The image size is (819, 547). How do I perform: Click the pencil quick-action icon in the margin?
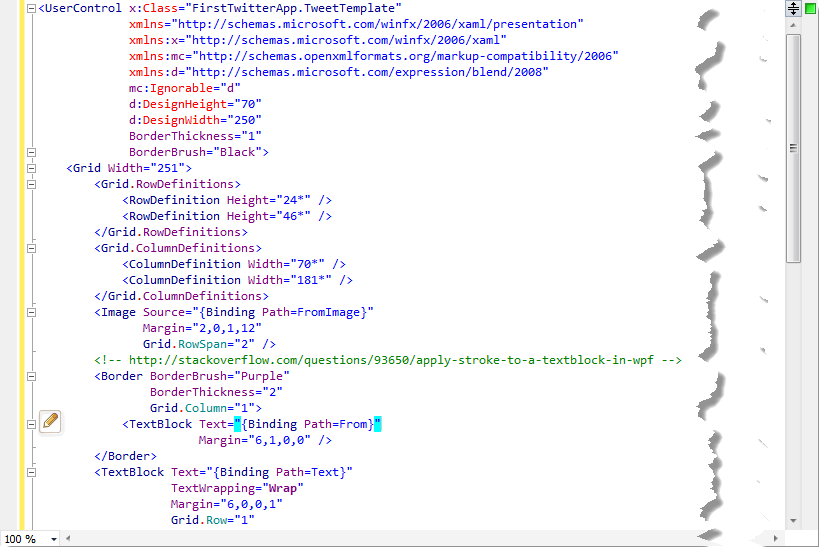tap(50, 421)
